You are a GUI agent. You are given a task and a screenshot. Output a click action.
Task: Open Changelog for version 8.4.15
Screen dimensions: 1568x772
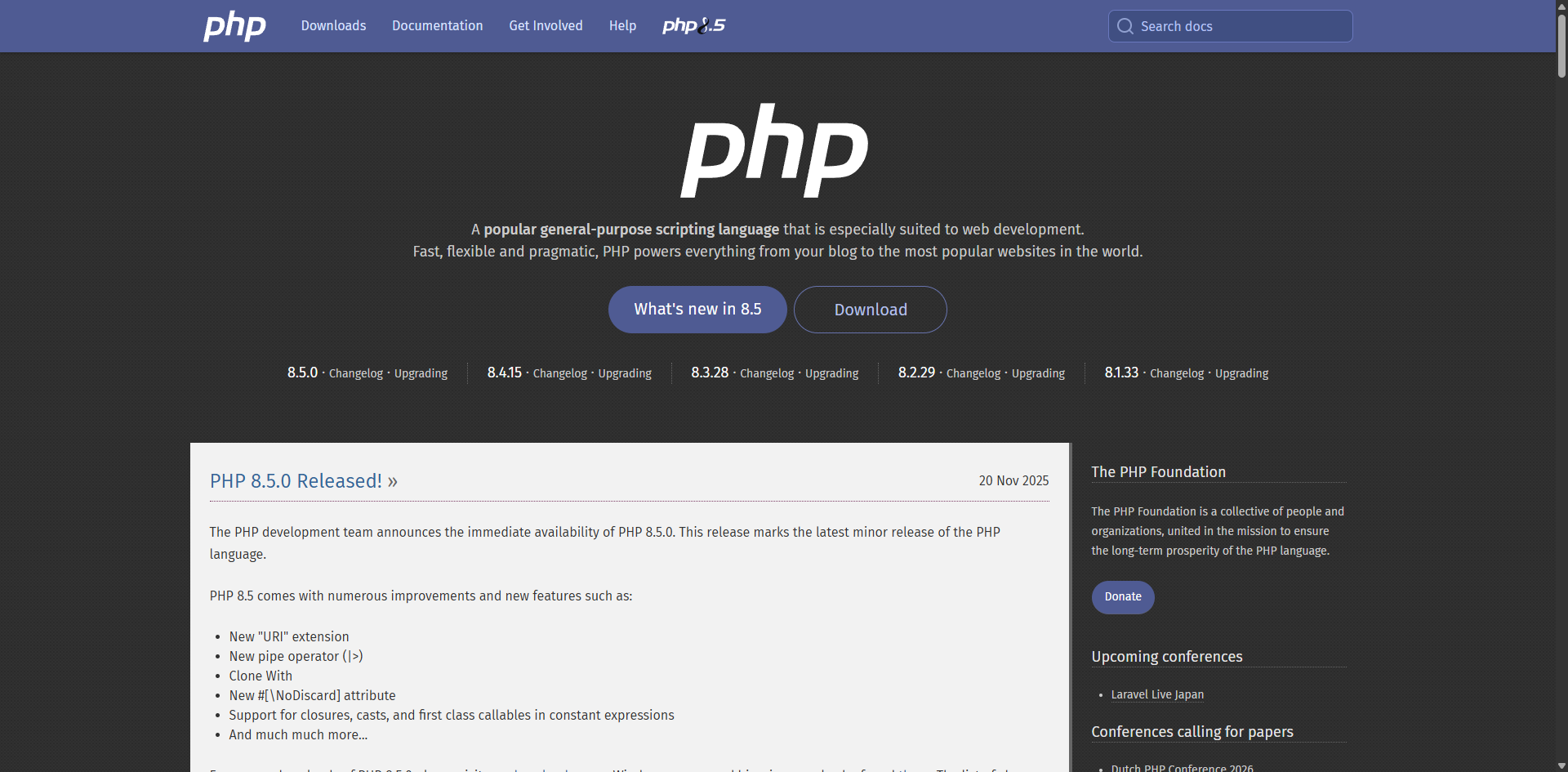point(560,373)
